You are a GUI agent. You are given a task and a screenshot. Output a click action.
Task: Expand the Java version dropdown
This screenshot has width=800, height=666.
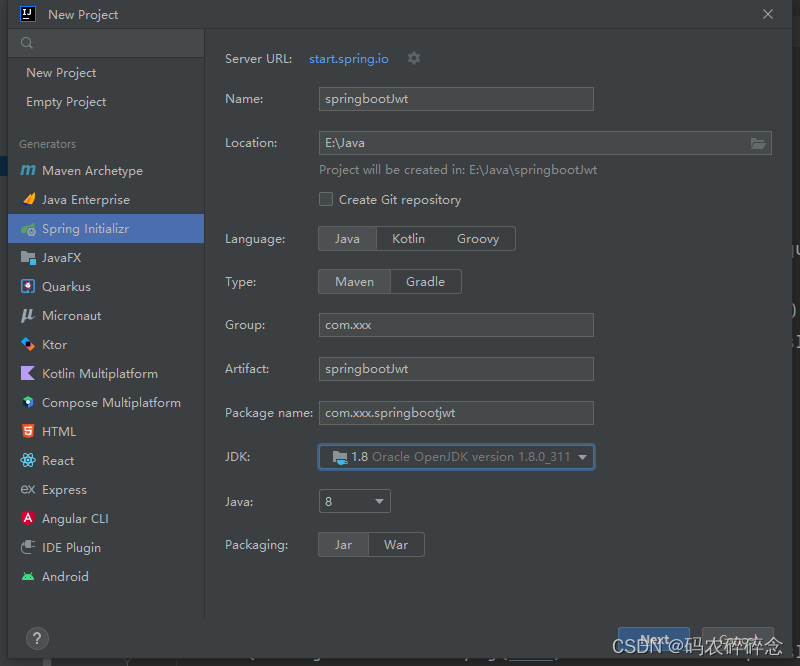(379, 501)
